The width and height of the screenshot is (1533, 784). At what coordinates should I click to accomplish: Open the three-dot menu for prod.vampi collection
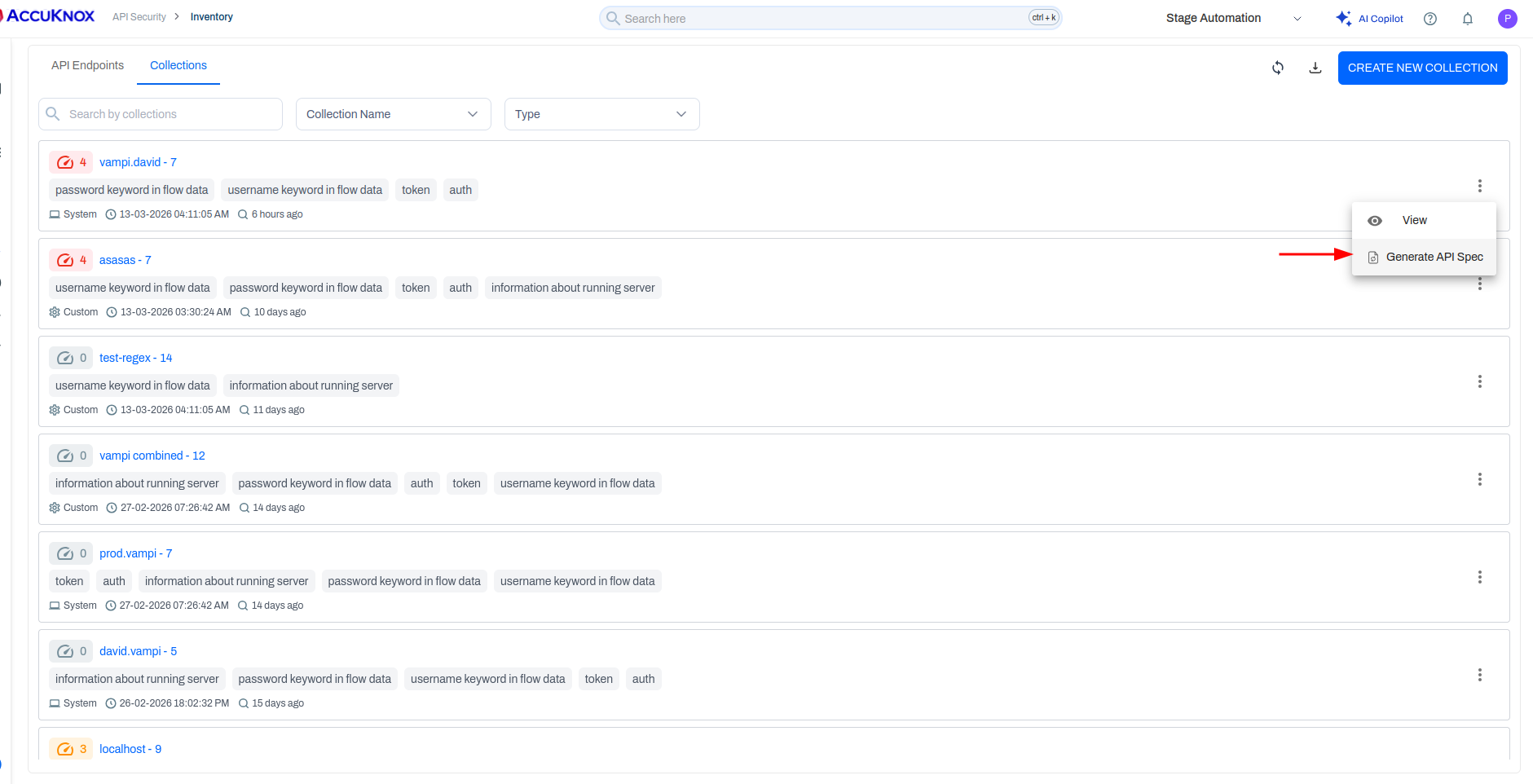click(x=1480, y=577)
